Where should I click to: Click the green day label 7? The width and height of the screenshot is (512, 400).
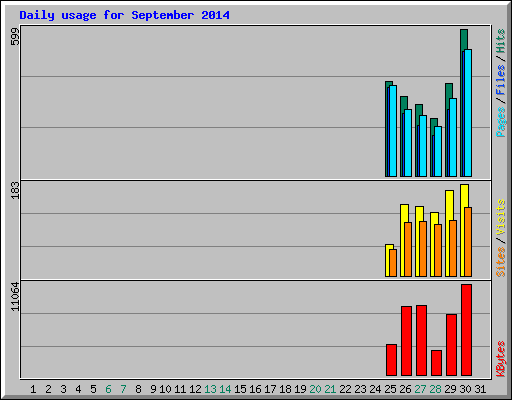(x=123, y=389)
